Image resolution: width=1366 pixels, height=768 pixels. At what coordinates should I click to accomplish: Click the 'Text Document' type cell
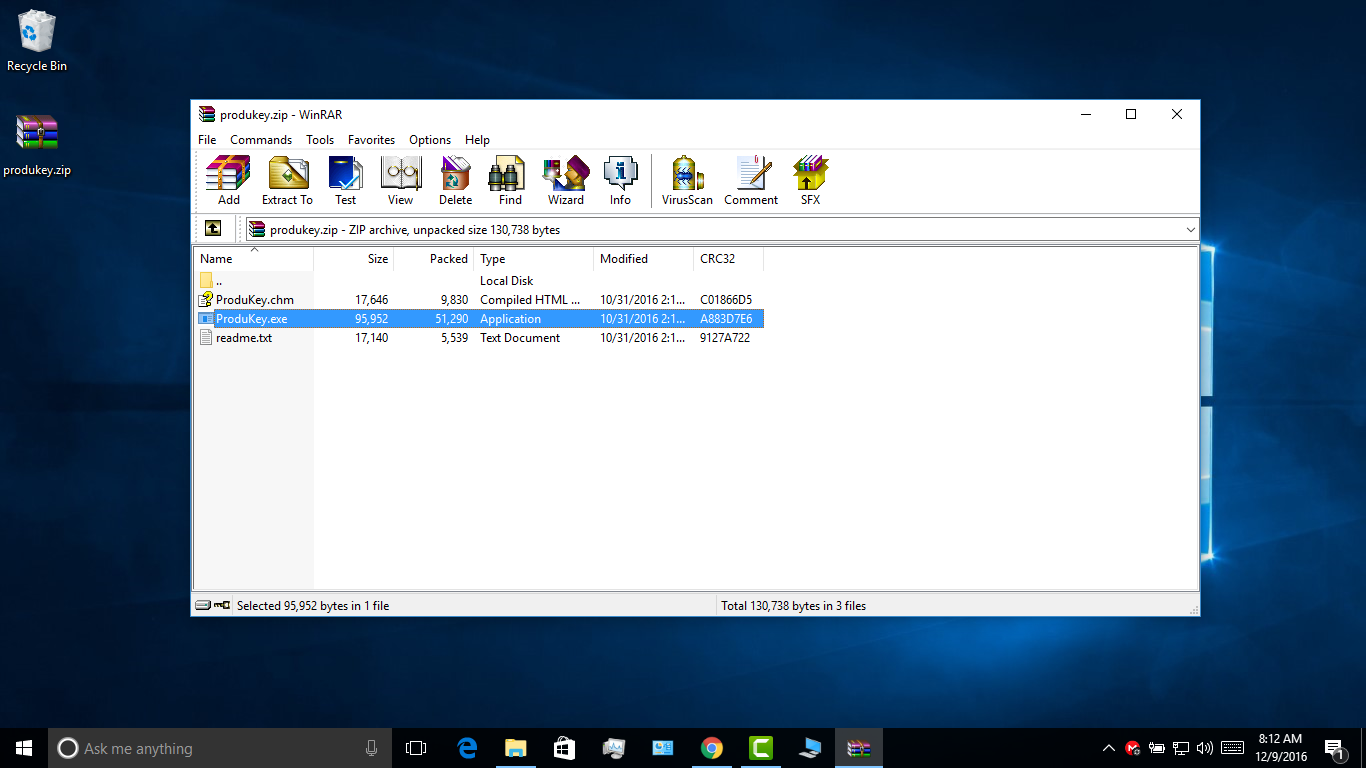520,338
